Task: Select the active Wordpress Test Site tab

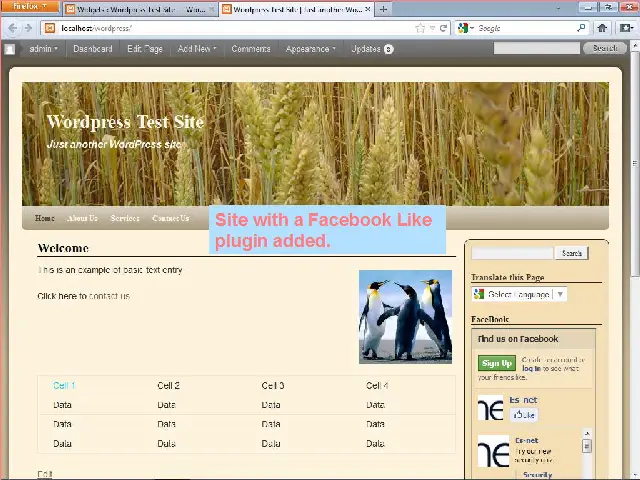Action: 297,9
